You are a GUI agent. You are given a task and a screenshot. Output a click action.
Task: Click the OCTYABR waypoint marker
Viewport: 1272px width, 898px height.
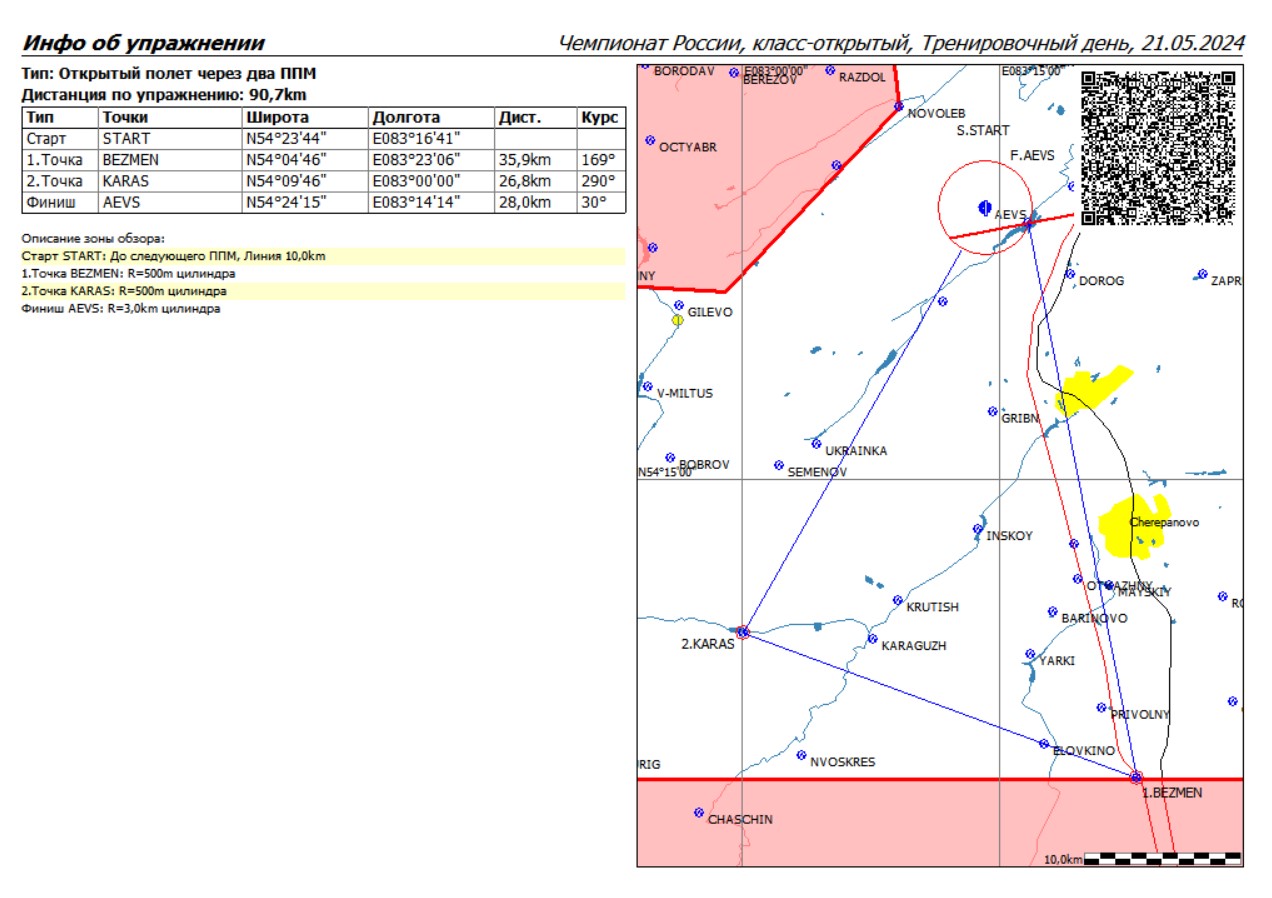pyautogui.click(x=650, y=140)
